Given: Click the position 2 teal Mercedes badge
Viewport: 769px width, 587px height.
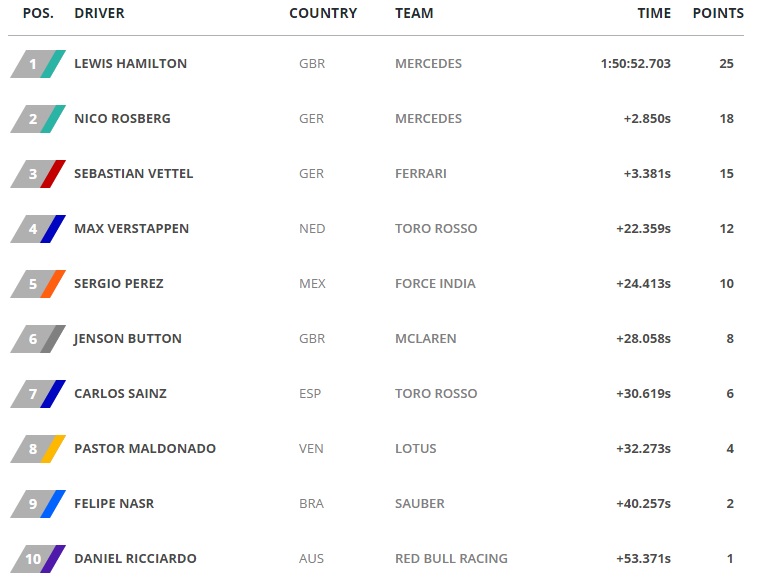Looking at the screenshot, I should pyautogui.click(x=38, y=119).
